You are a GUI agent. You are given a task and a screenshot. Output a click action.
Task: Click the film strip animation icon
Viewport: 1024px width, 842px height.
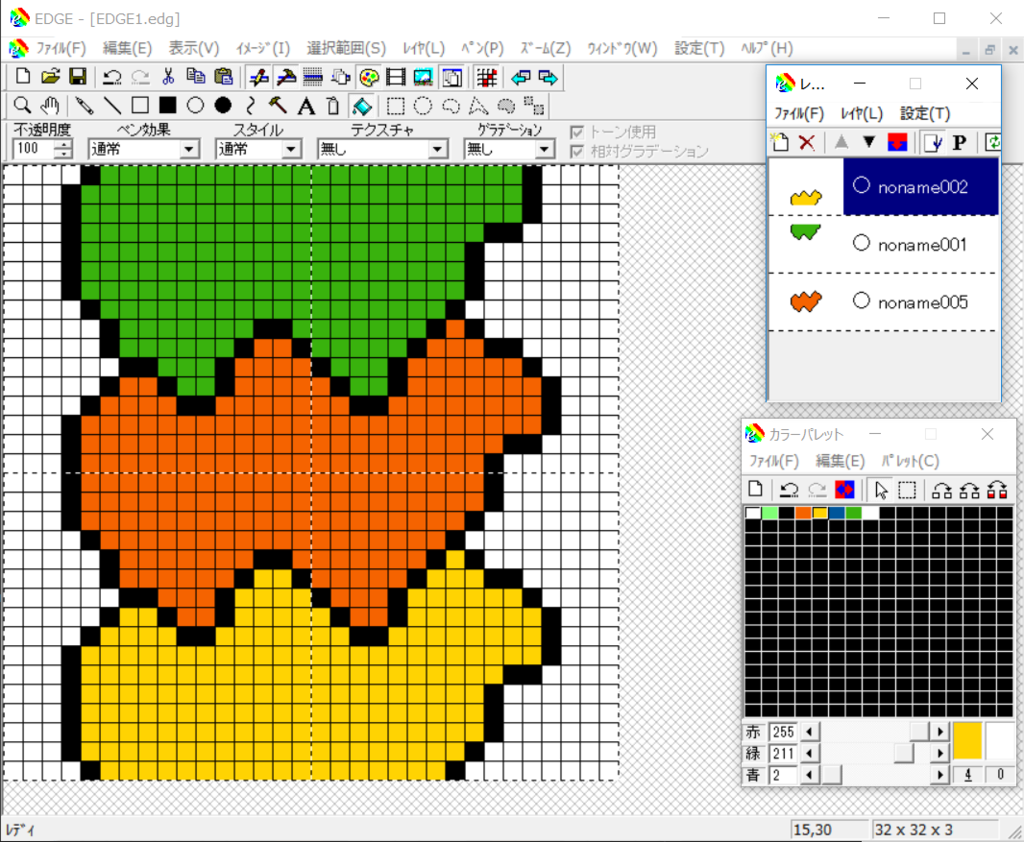click(396, 78)
